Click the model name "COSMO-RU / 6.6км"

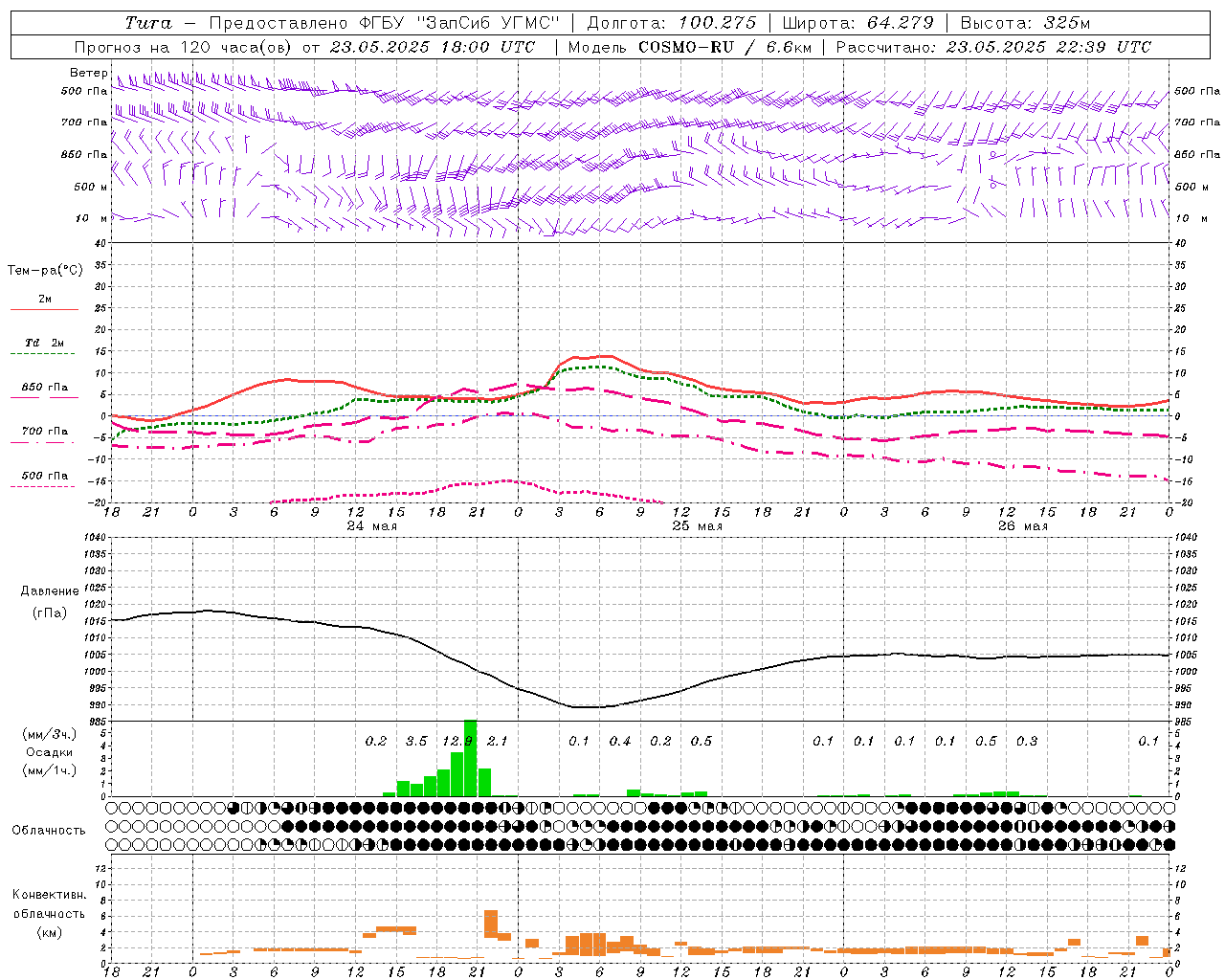pyautogui.click(x=725, y=47)
